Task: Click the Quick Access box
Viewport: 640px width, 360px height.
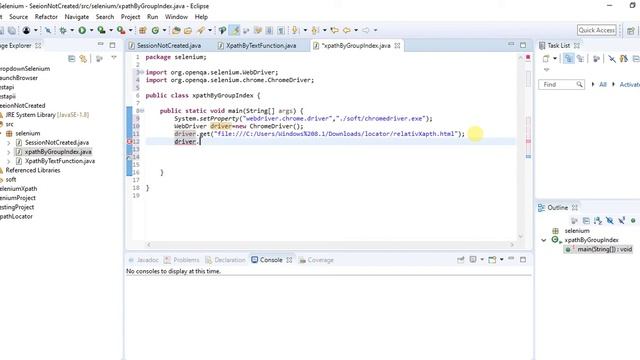Action: coord(597,30)
